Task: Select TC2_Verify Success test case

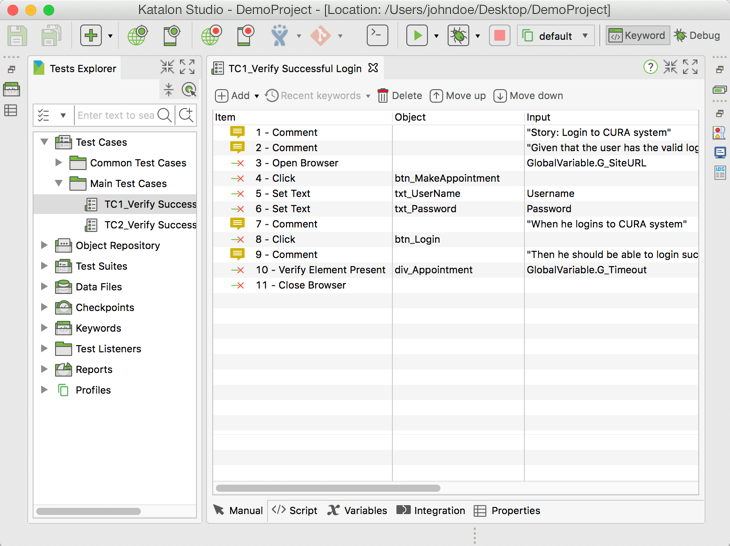Action: (150, 225)
